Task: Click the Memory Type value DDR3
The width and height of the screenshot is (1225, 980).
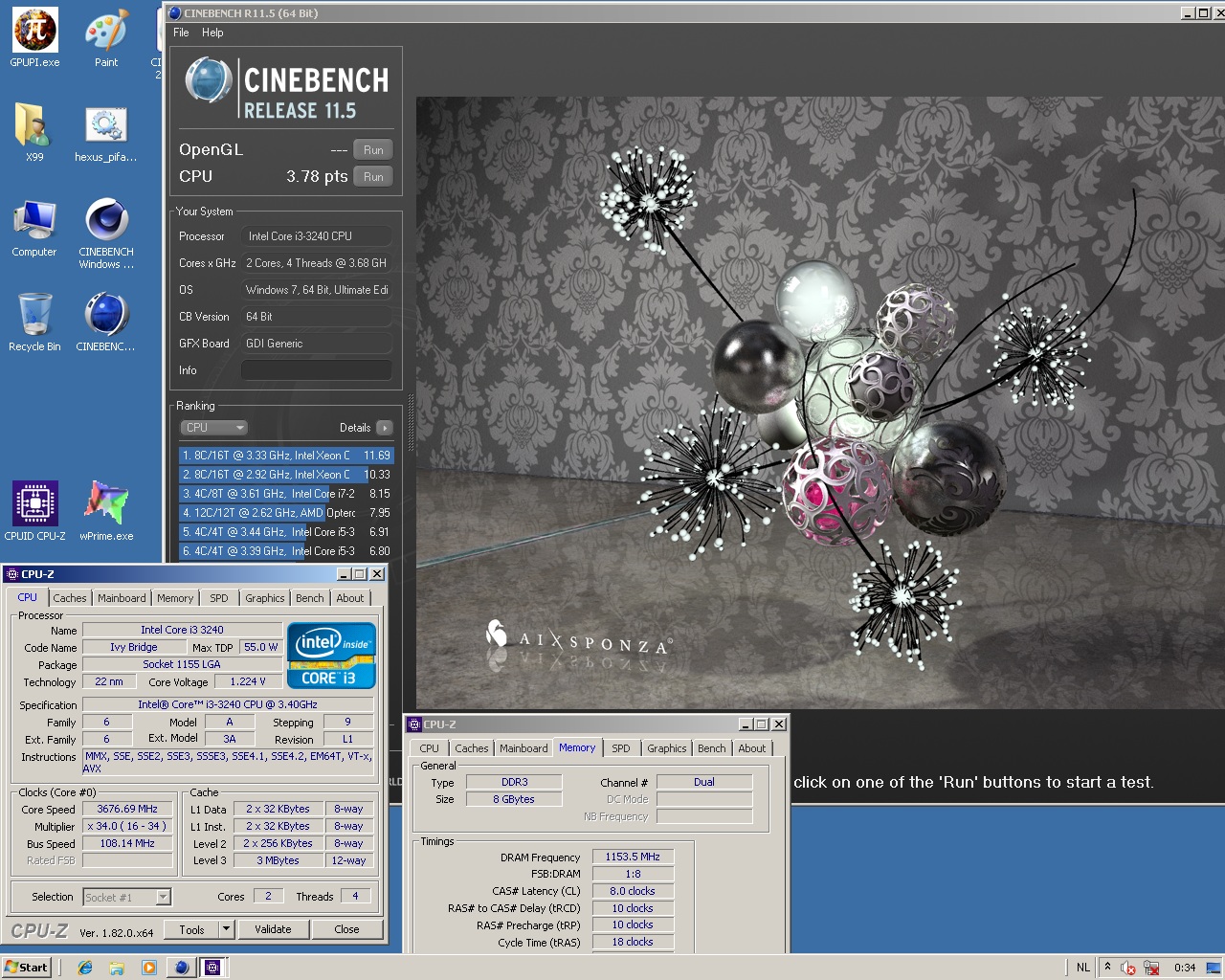Action: point(515,782)
